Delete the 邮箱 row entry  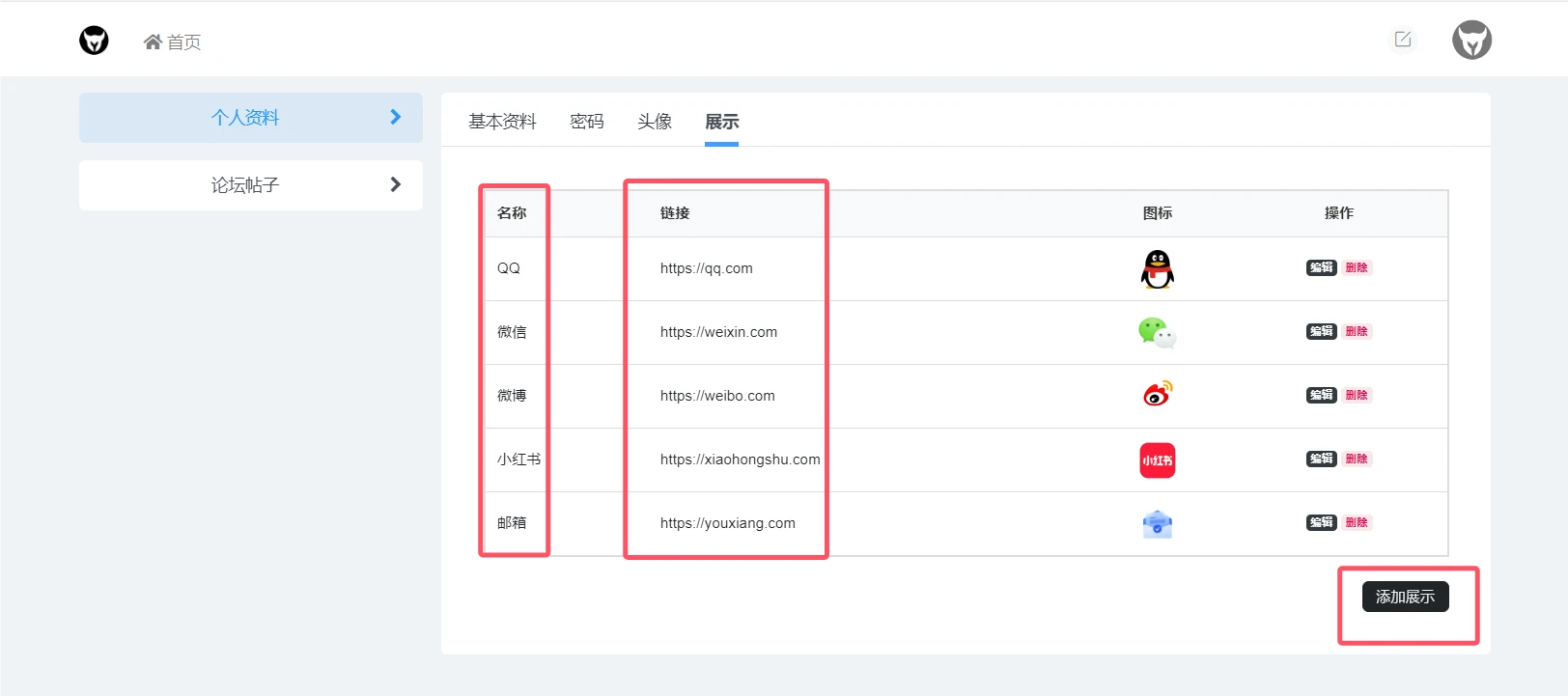tap(1357, 523)
